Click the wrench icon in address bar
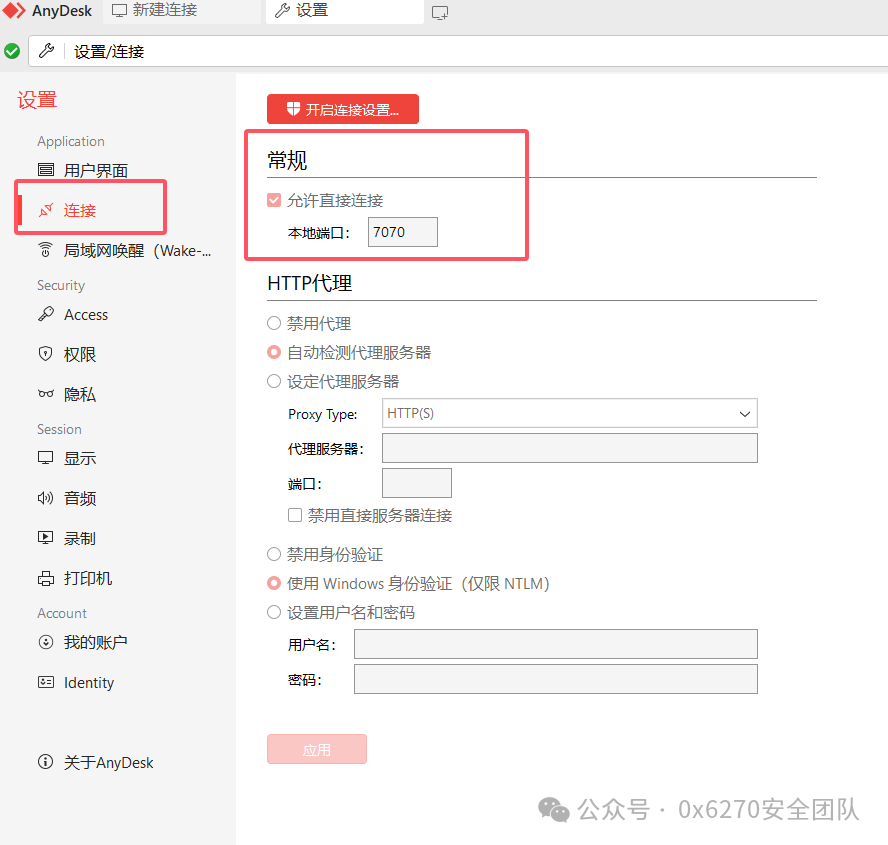Image resolution: width=888 pixels, height=845 pixels. [46, 51]
